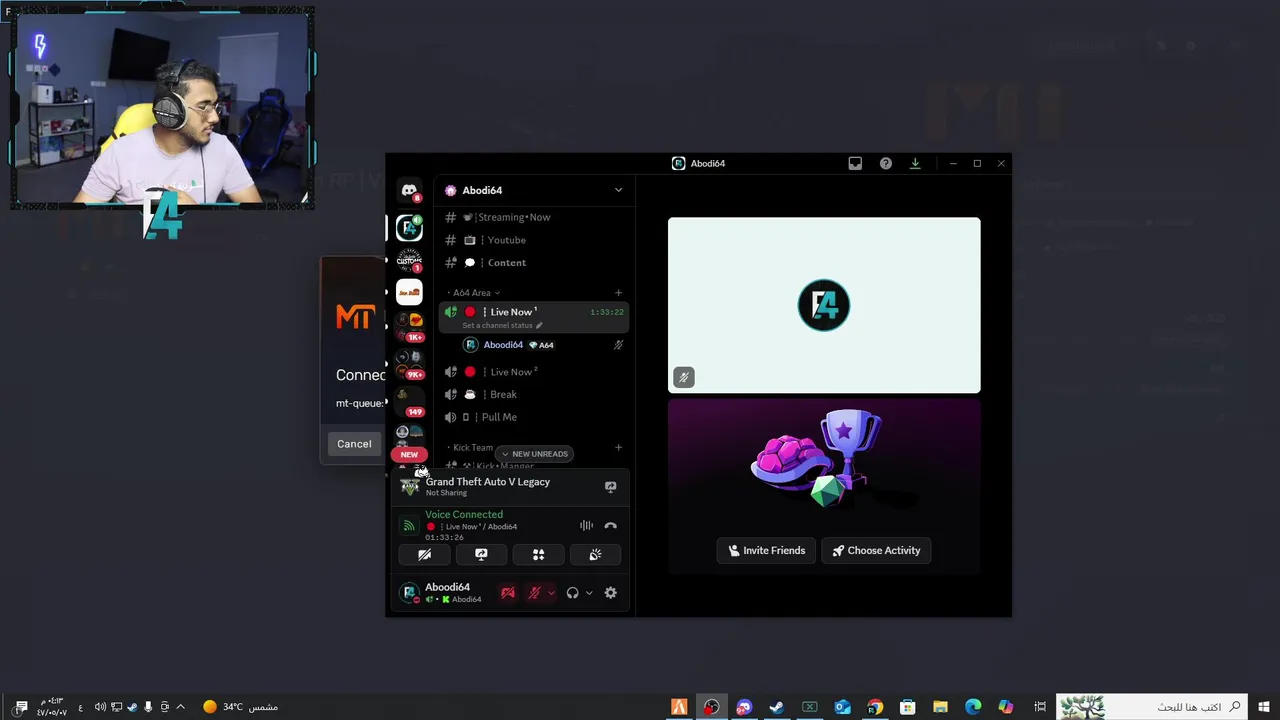This screenshot has height=720, width=1280.
Task: Stream Grand Theft Auto V Legacy screen icon
Action: coord(610,487)
